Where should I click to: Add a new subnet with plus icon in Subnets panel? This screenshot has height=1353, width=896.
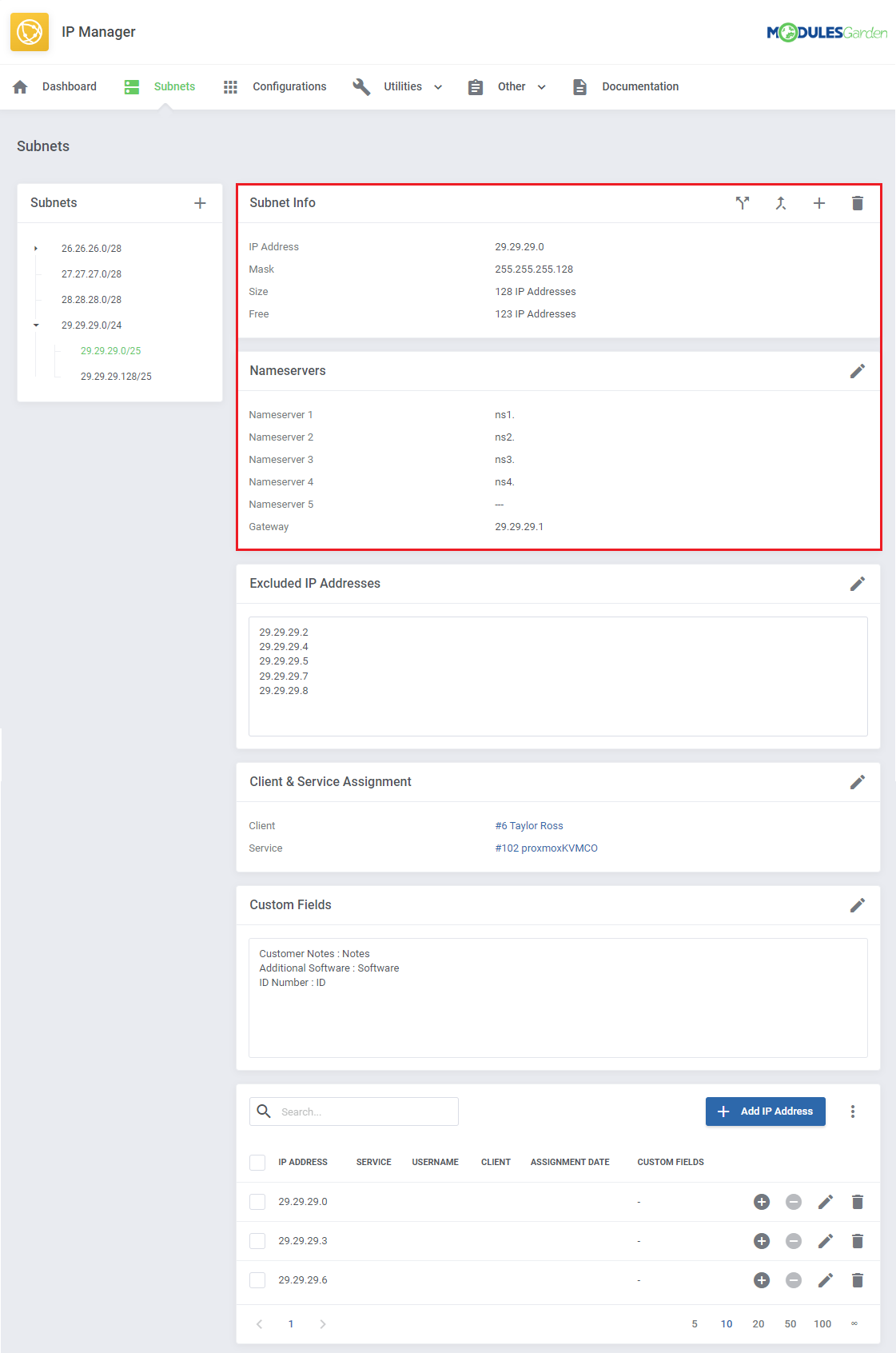click(200, 203)
